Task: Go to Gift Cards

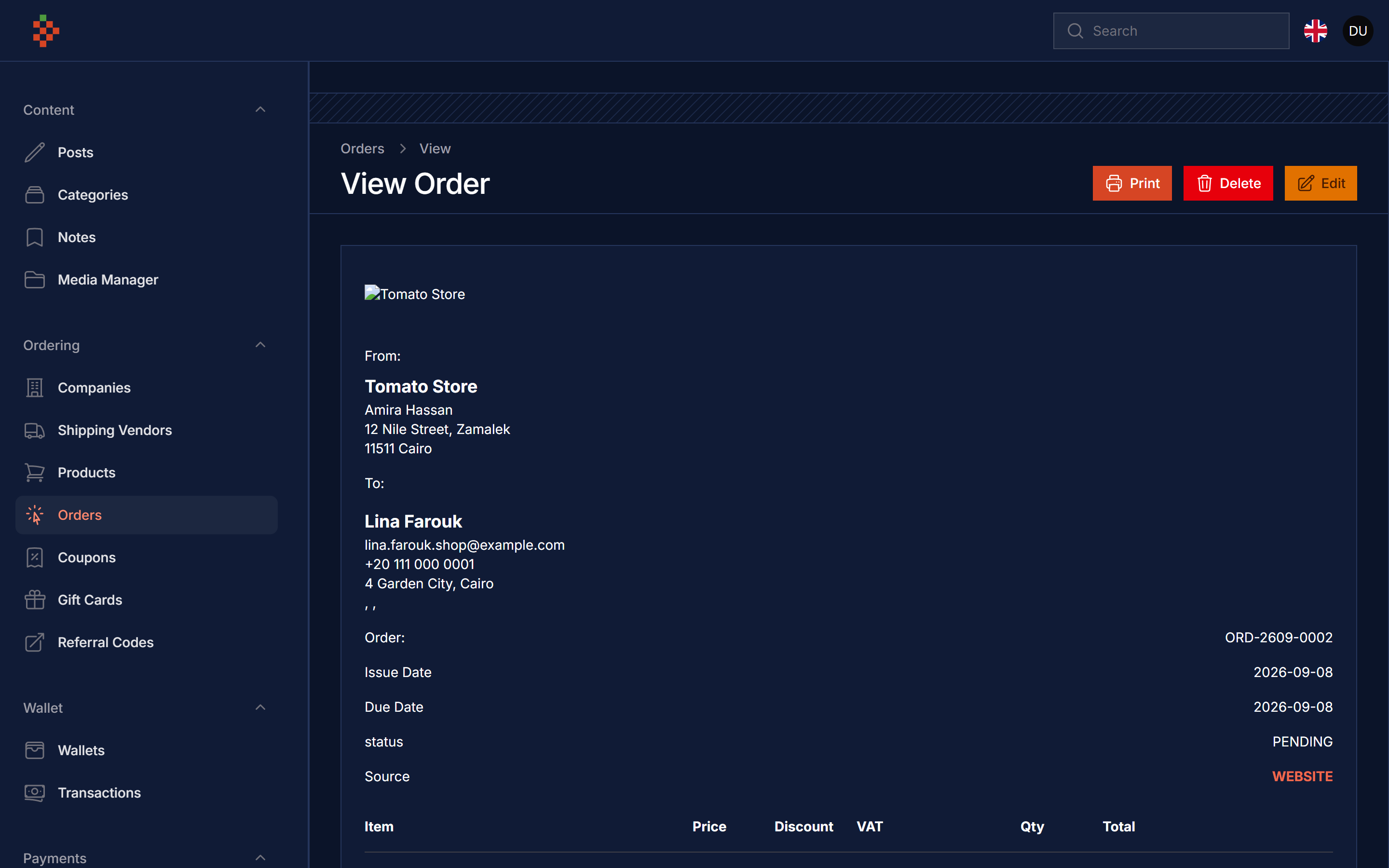Action: click(x=146, y=600)
